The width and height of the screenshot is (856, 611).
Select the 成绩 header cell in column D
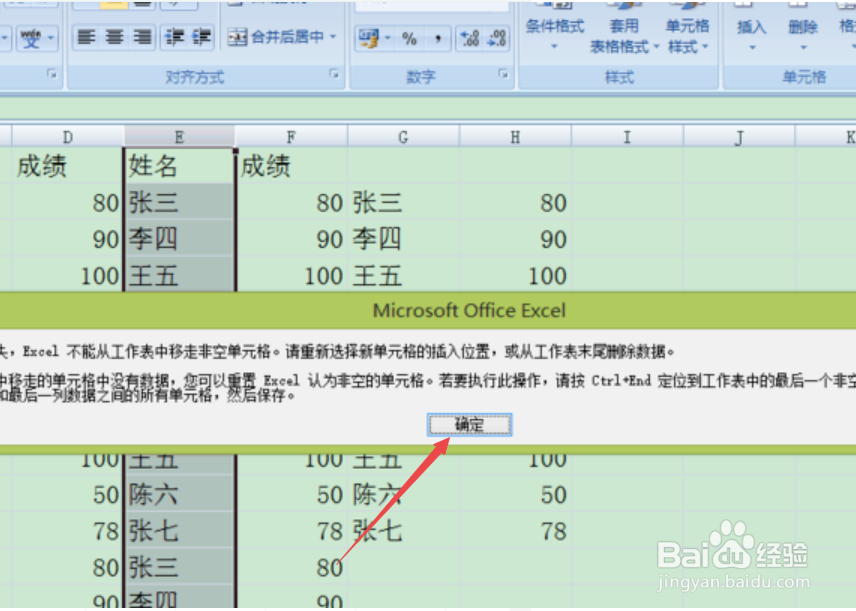pyautogui.click(x=68, y=165)
